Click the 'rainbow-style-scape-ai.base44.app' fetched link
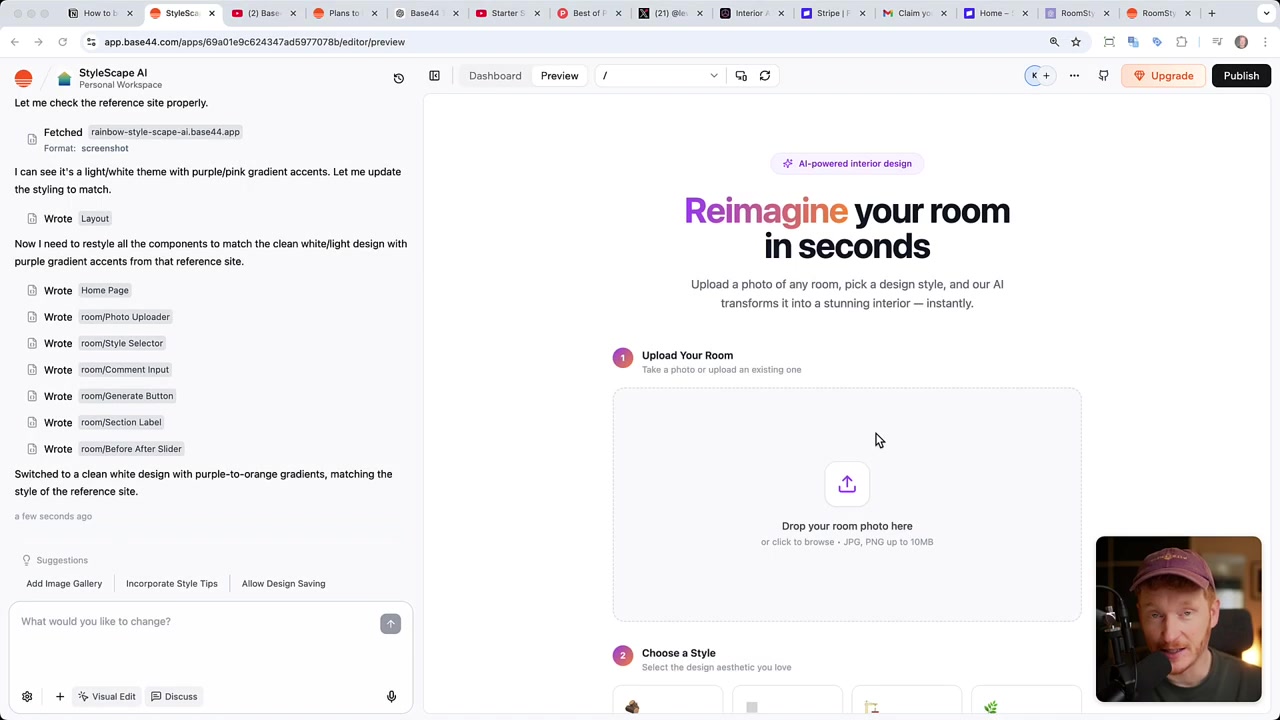 pyautogui.click(x=165, y=132)
